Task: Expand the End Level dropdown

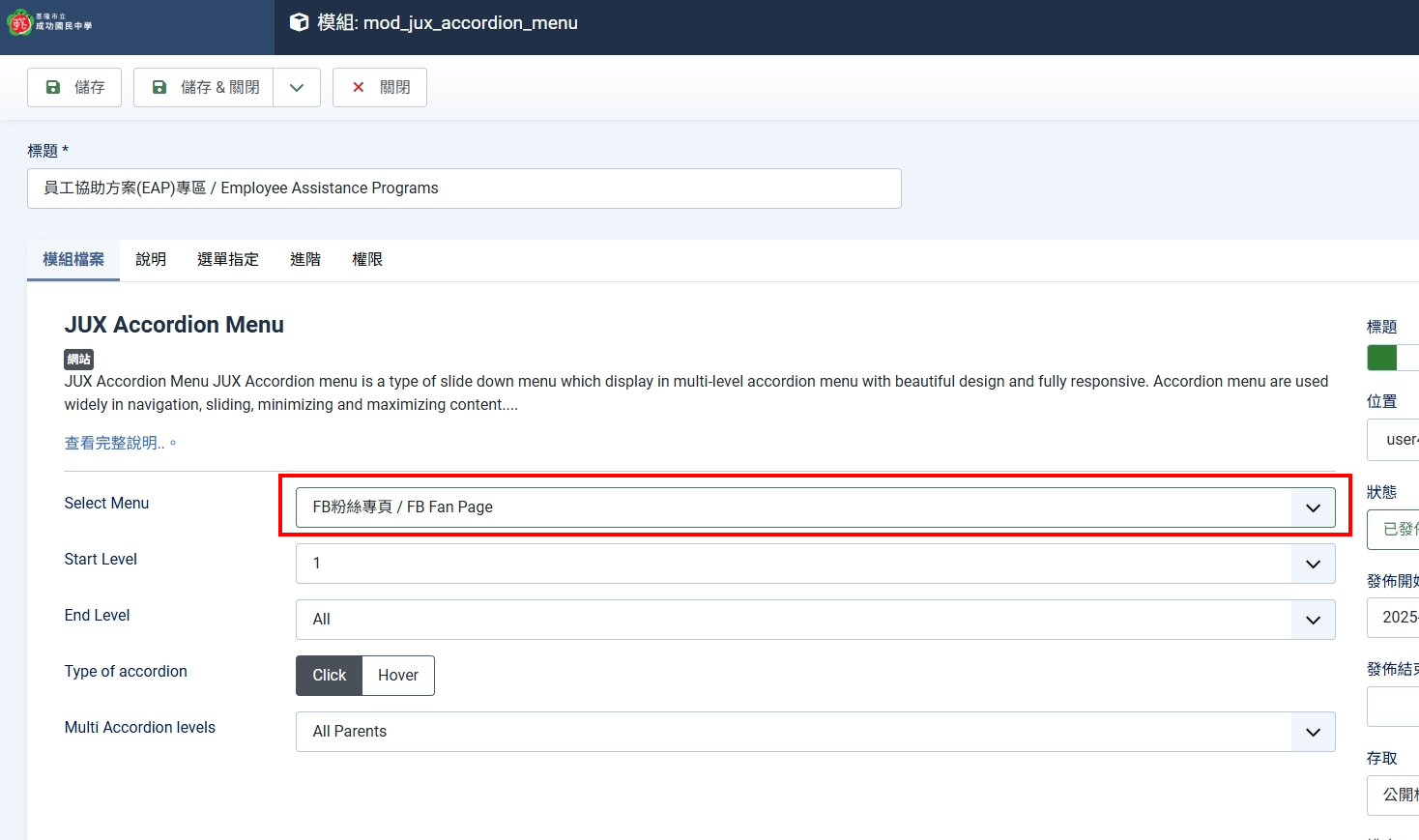Action: point(815,620)
